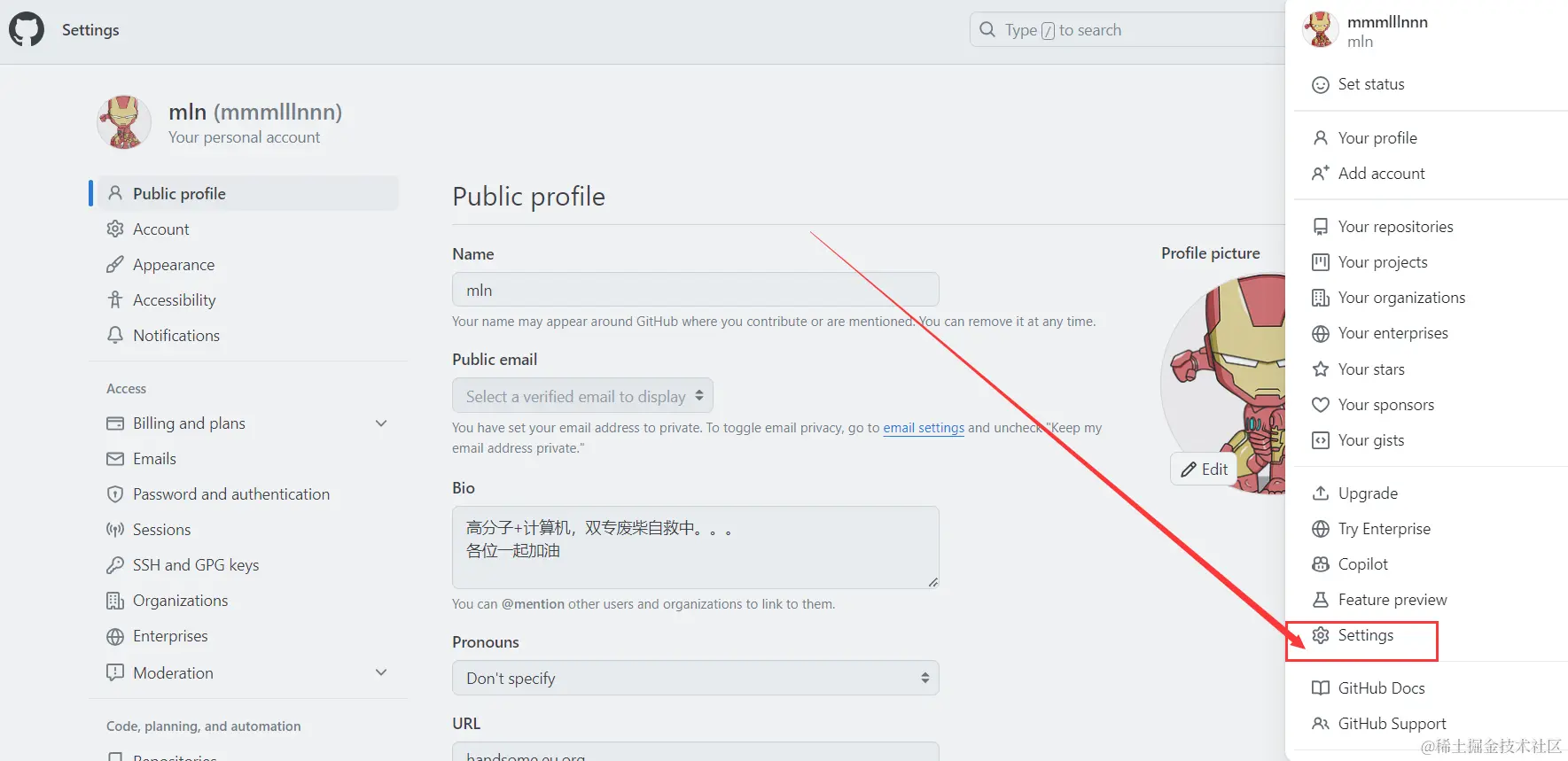Viewport: 1568px width, 761px height.
Task: Click the GitHub Docs book icon
Action: click(1321, 688)
